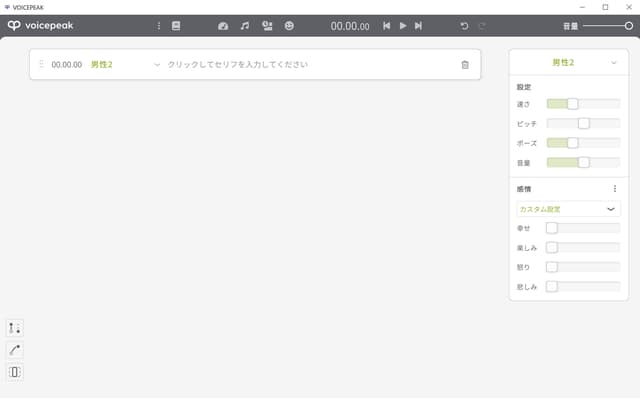The image size is (640, 398).
Task: Open the split/column tool icon at bottom left
Action: [x=15, y=372]
